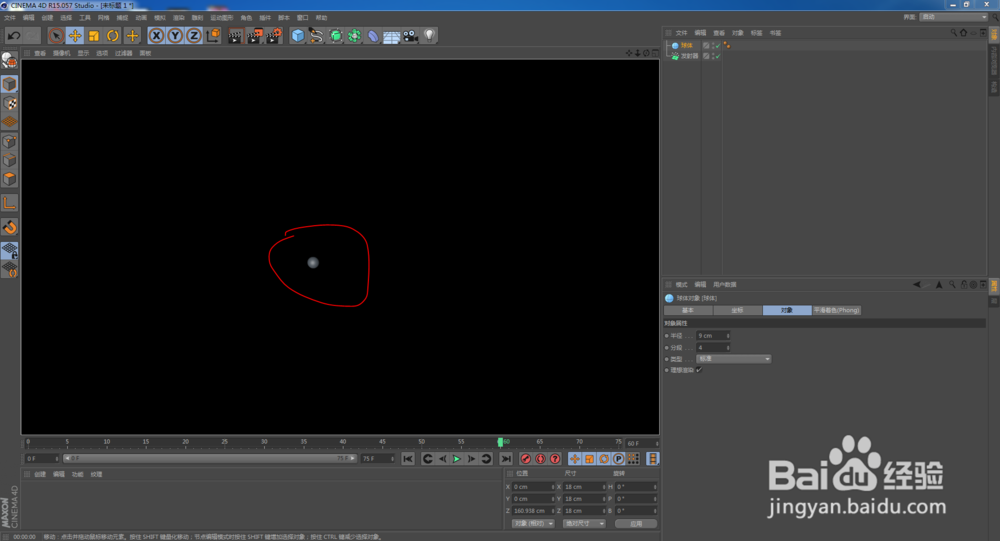Open the render settings clapperboard gear icon

click(x=274, y=36)
